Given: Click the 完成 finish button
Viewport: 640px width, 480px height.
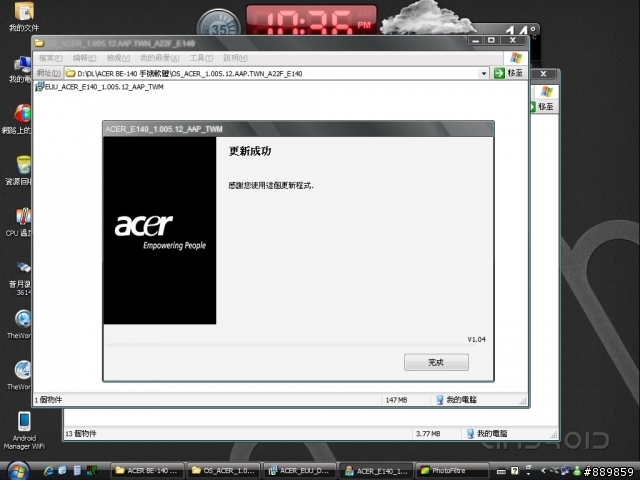Looking at the screenshot, I should pos(436,362).
